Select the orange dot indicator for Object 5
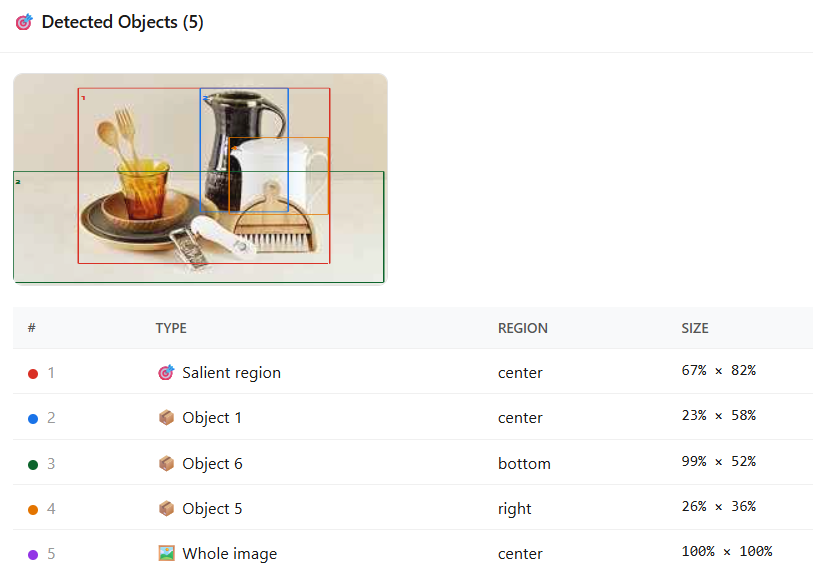Screen dimensions: 813x585 coord(32,507)
